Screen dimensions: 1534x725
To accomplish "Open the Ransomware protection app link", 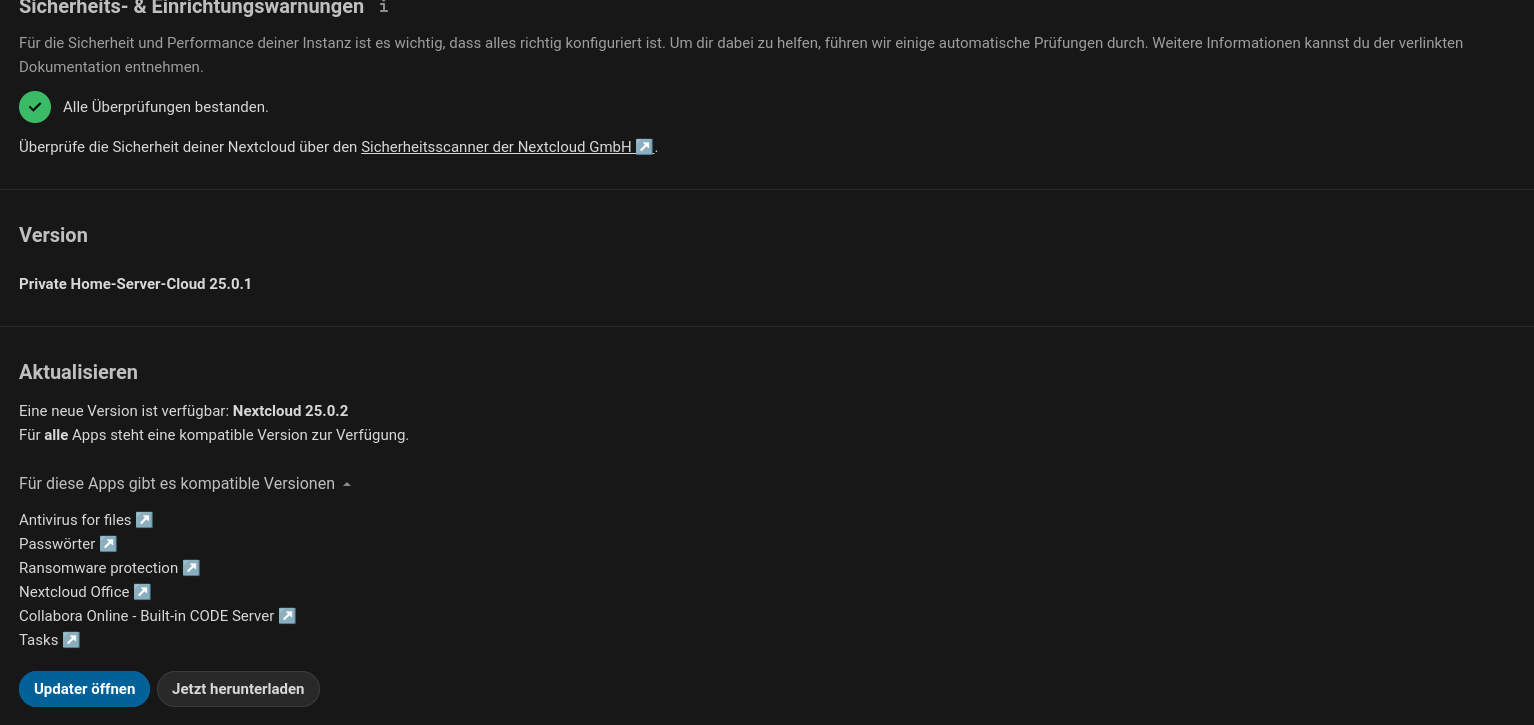I will [109, 568].
